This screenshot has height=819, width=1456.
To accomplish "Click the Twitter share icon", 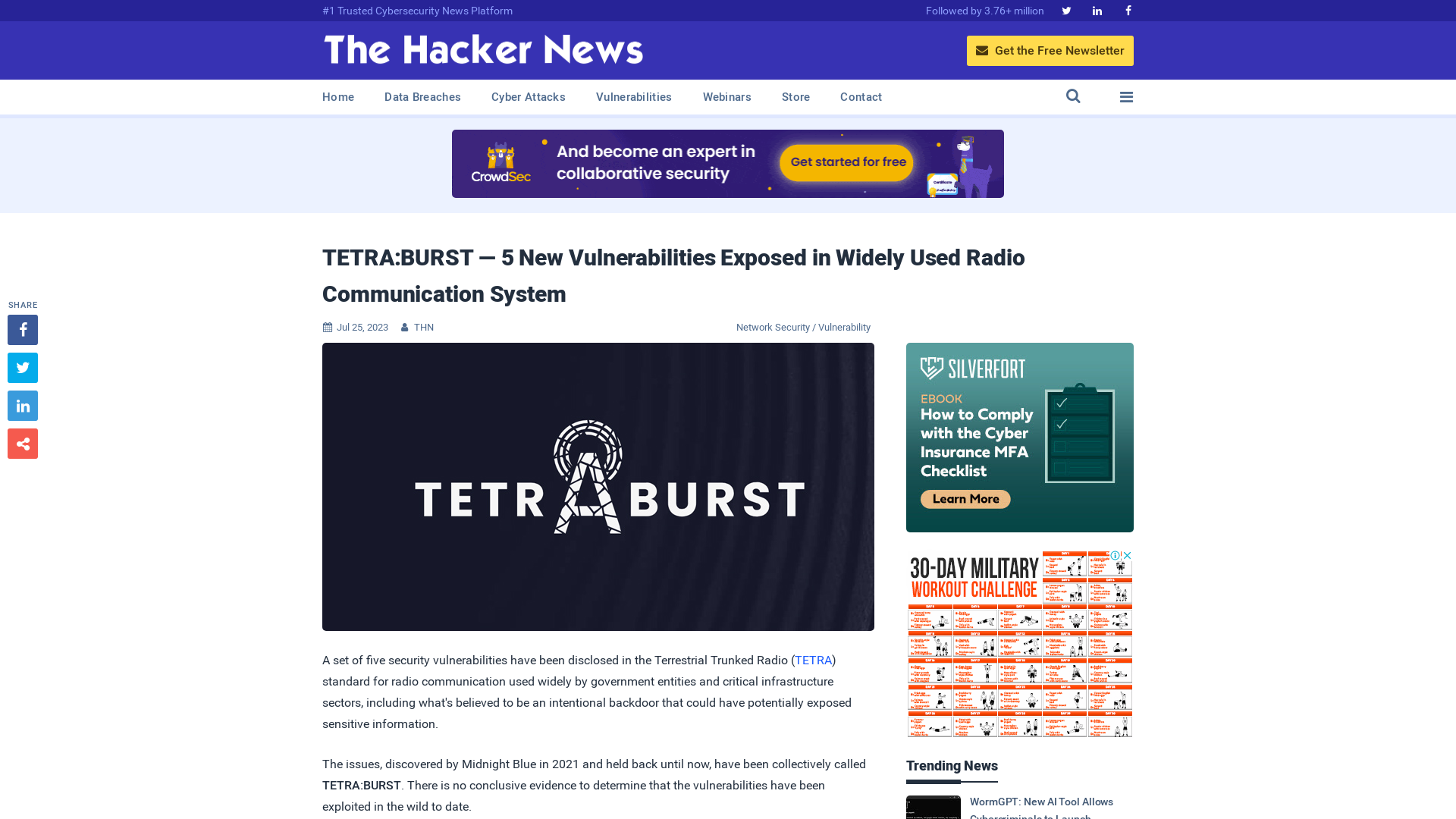I will coord(22,367).
